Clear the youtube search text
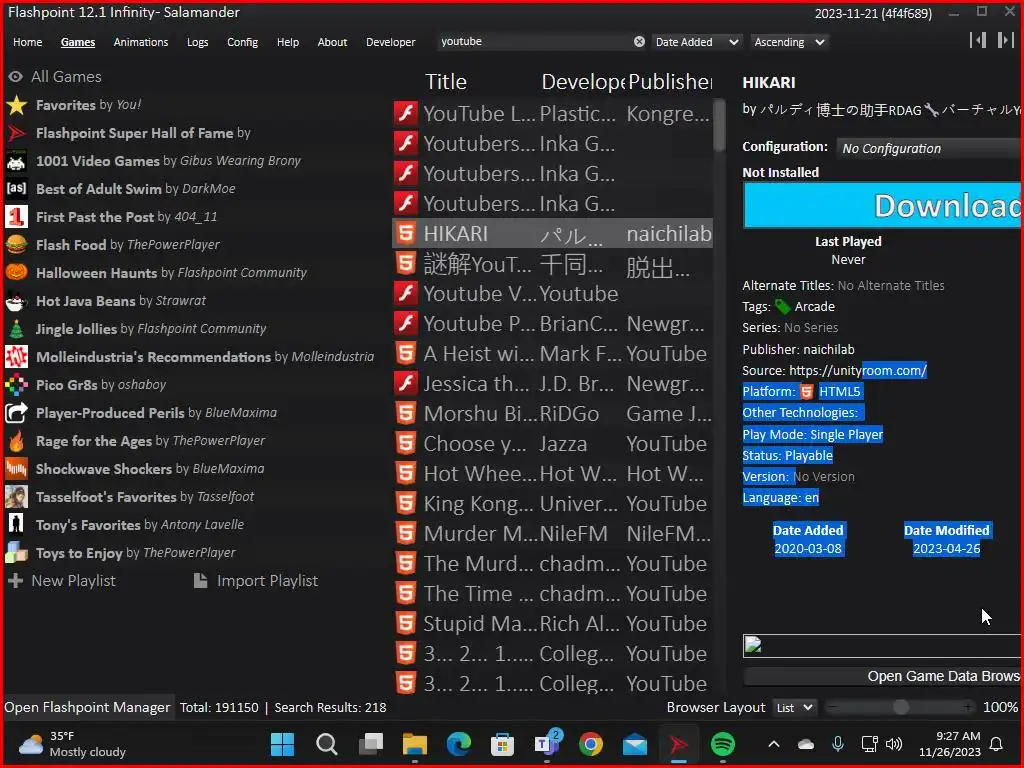 pos(639,42)
